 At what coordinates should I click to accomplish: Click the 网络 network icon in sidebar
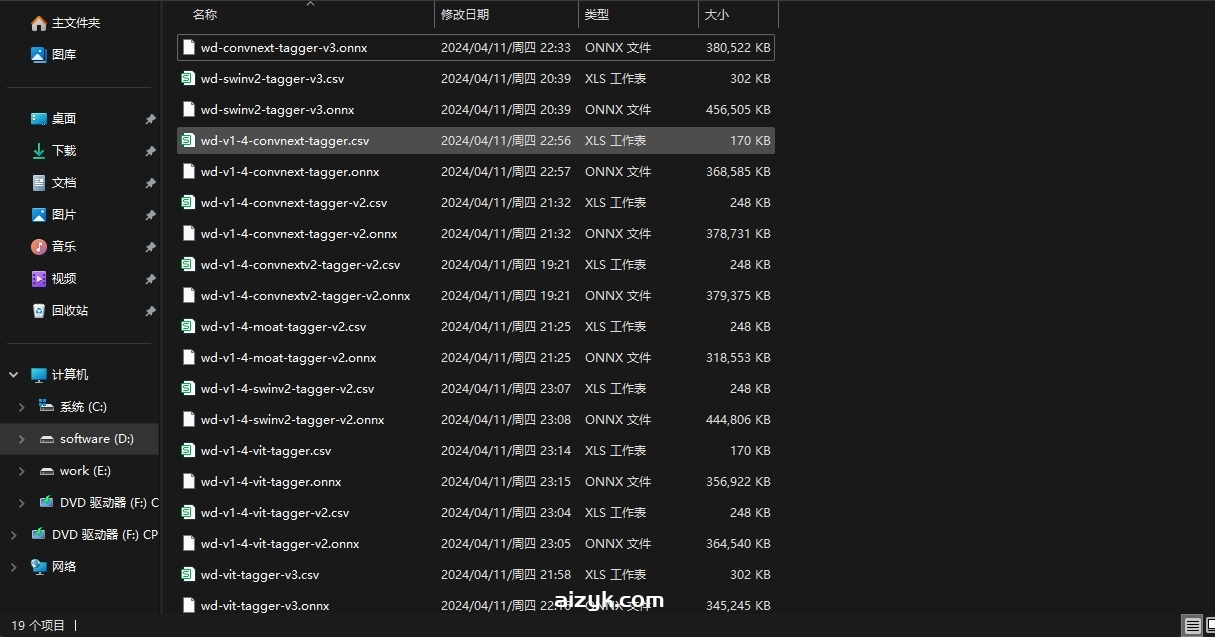(x=39, y=567)
